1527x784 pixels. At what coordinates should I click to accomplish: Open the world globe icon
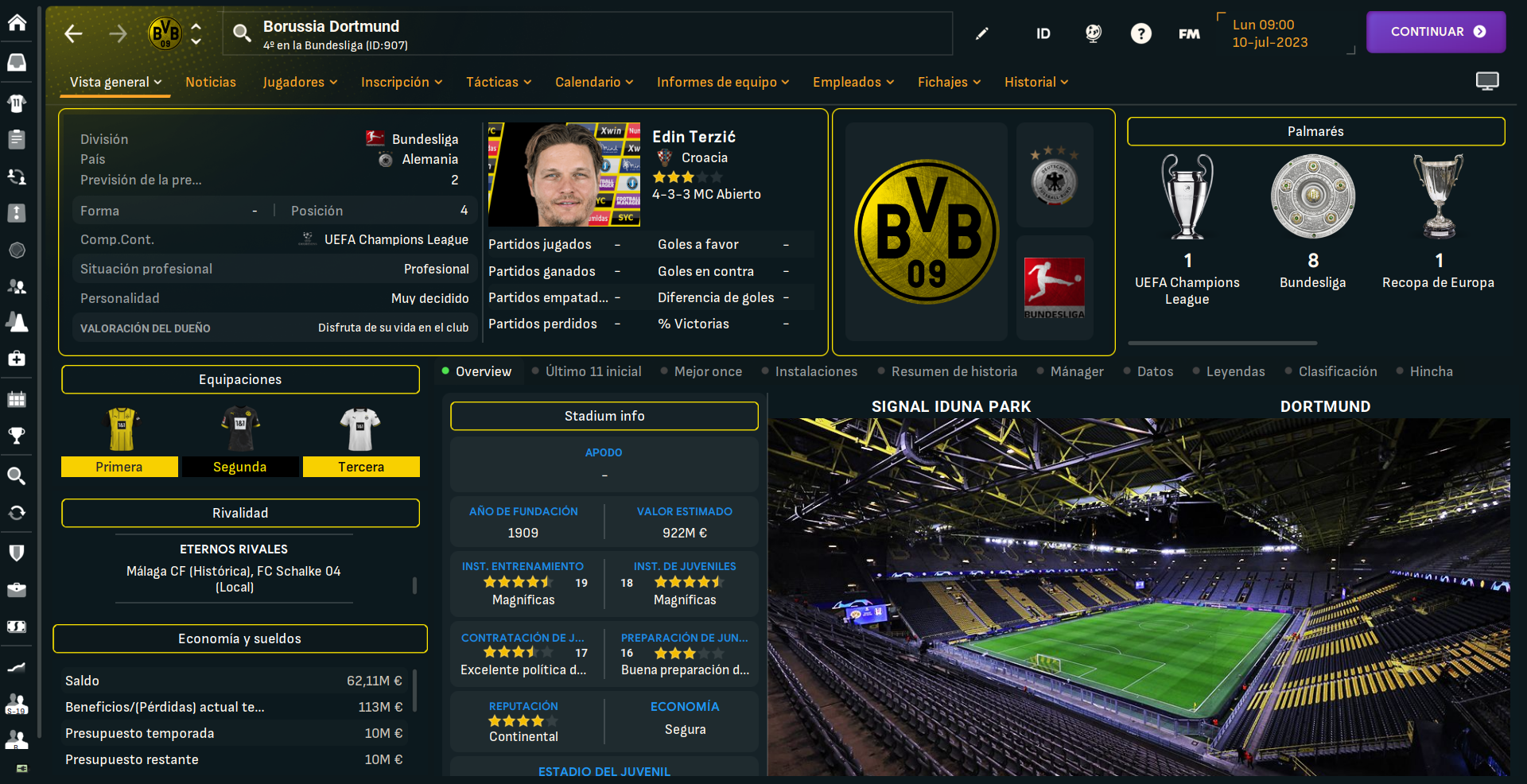1094,33
